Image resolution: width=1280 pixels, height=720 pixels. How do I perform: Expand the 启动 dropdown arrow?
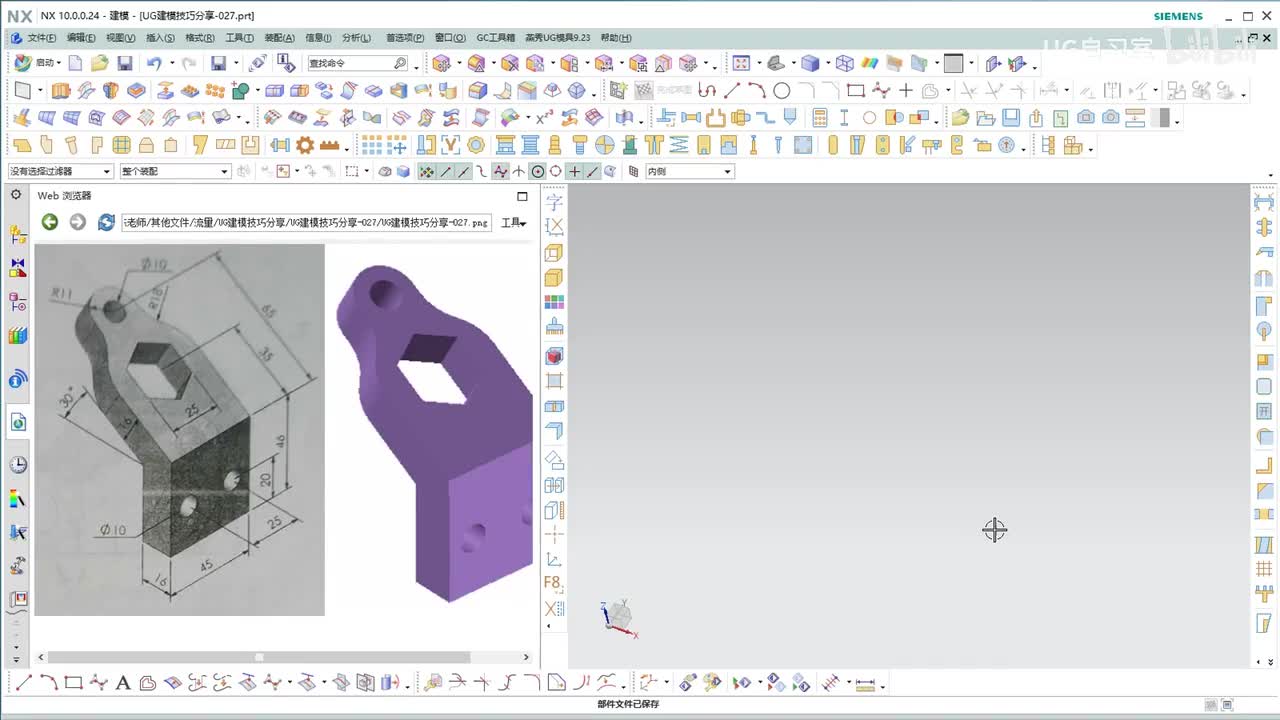click(x=59, y=63)
